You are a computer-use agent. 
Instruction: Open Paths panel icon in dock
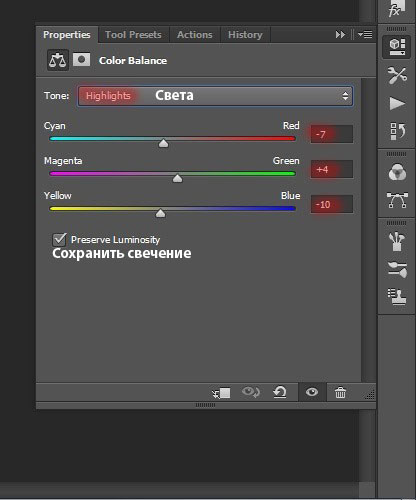tap(397, 200)
